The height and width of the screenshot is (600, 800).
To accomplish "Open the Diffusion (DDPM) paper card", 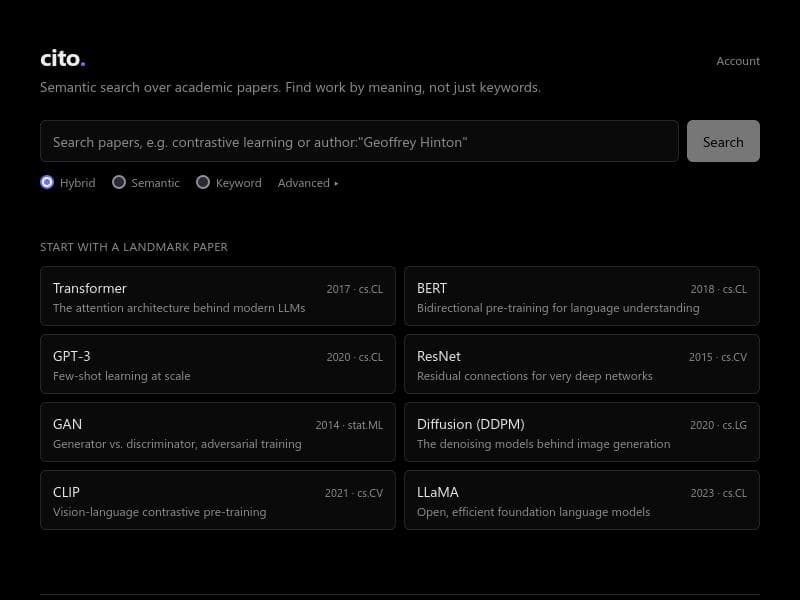I will (582, 432).
